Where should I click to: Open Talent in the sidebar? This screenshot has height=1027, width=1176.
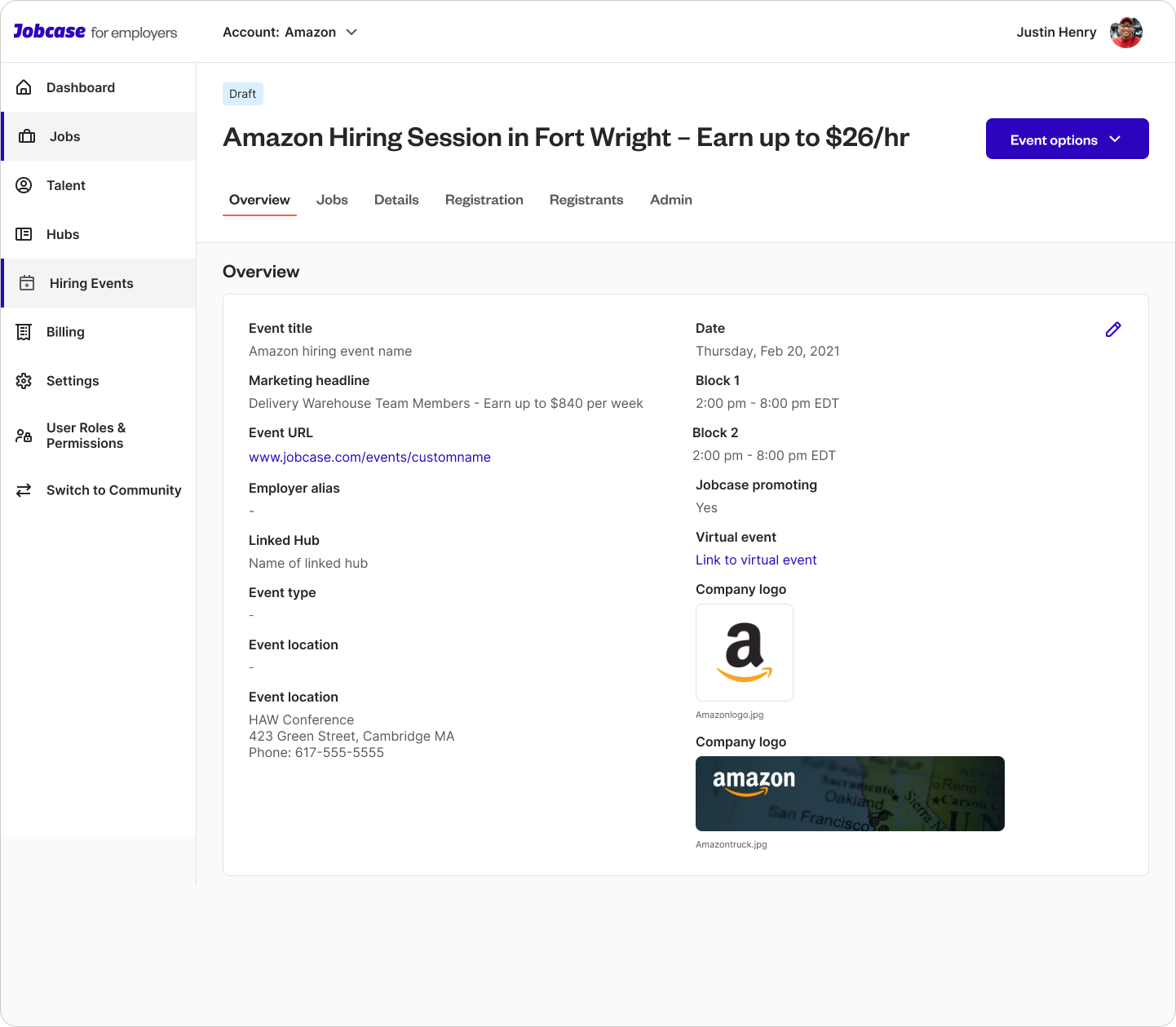99,185
